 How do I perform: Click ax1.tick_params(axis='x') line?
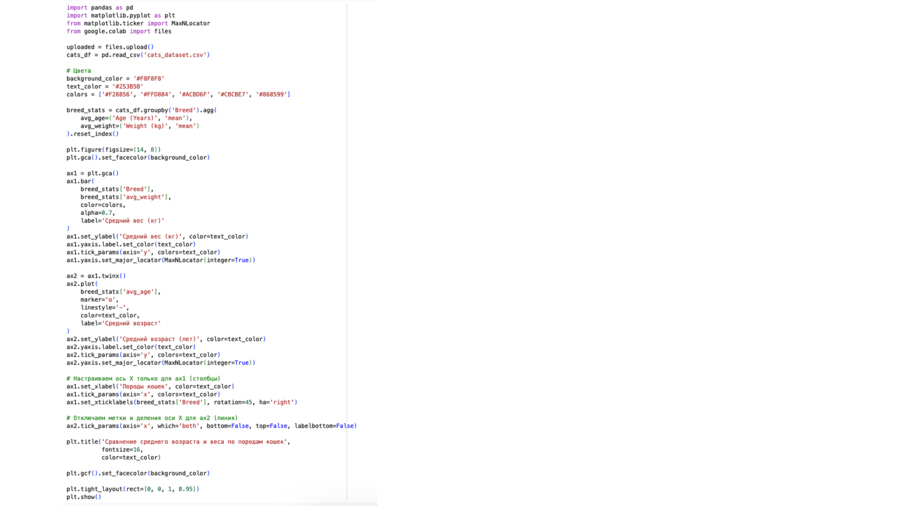pyautogui.click(x=143, y=395)
